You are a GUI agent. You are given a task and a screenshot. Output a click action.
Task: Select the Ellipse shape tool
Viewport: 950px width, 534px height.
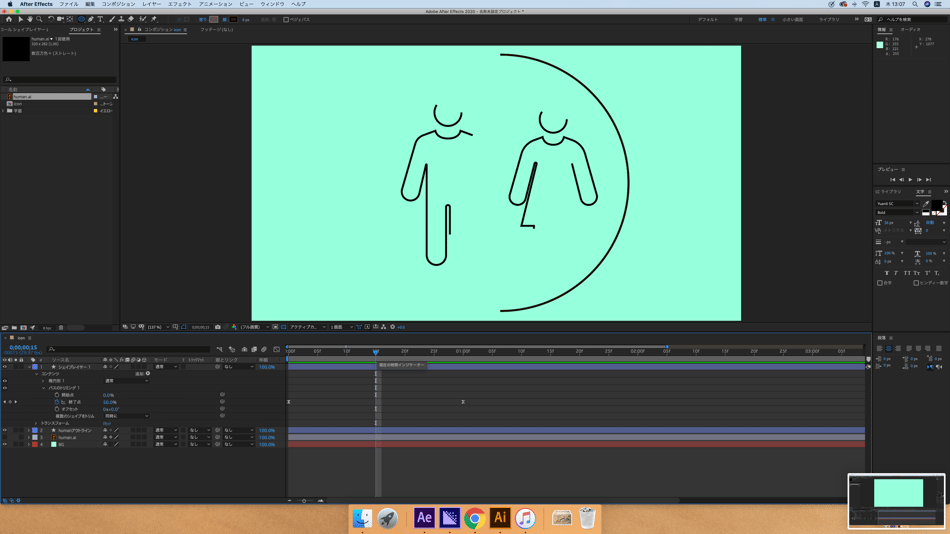point(81,19)
